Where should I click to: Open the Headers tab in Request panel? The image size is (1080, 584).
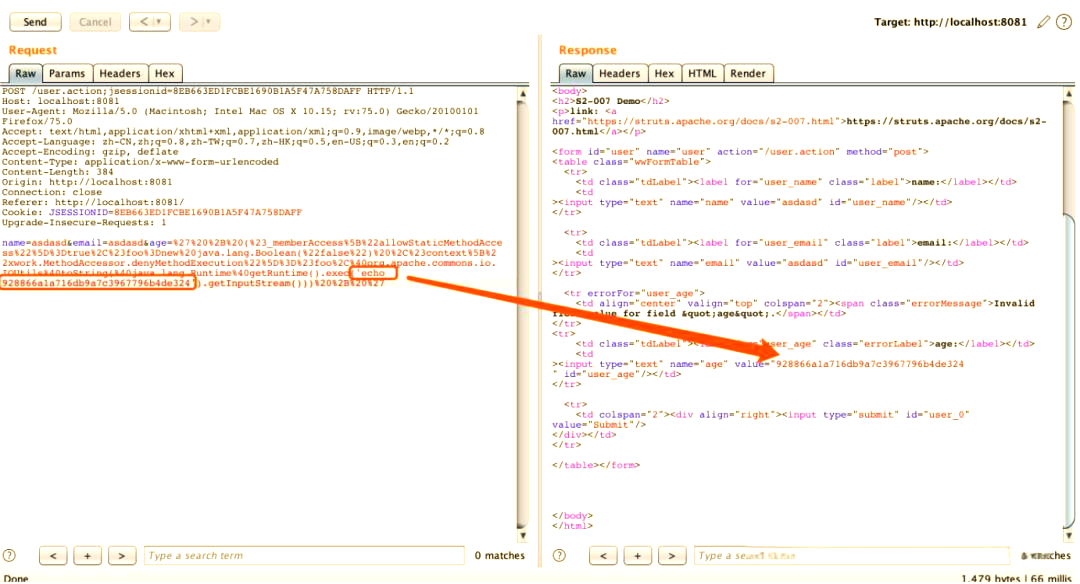point(120,74)
